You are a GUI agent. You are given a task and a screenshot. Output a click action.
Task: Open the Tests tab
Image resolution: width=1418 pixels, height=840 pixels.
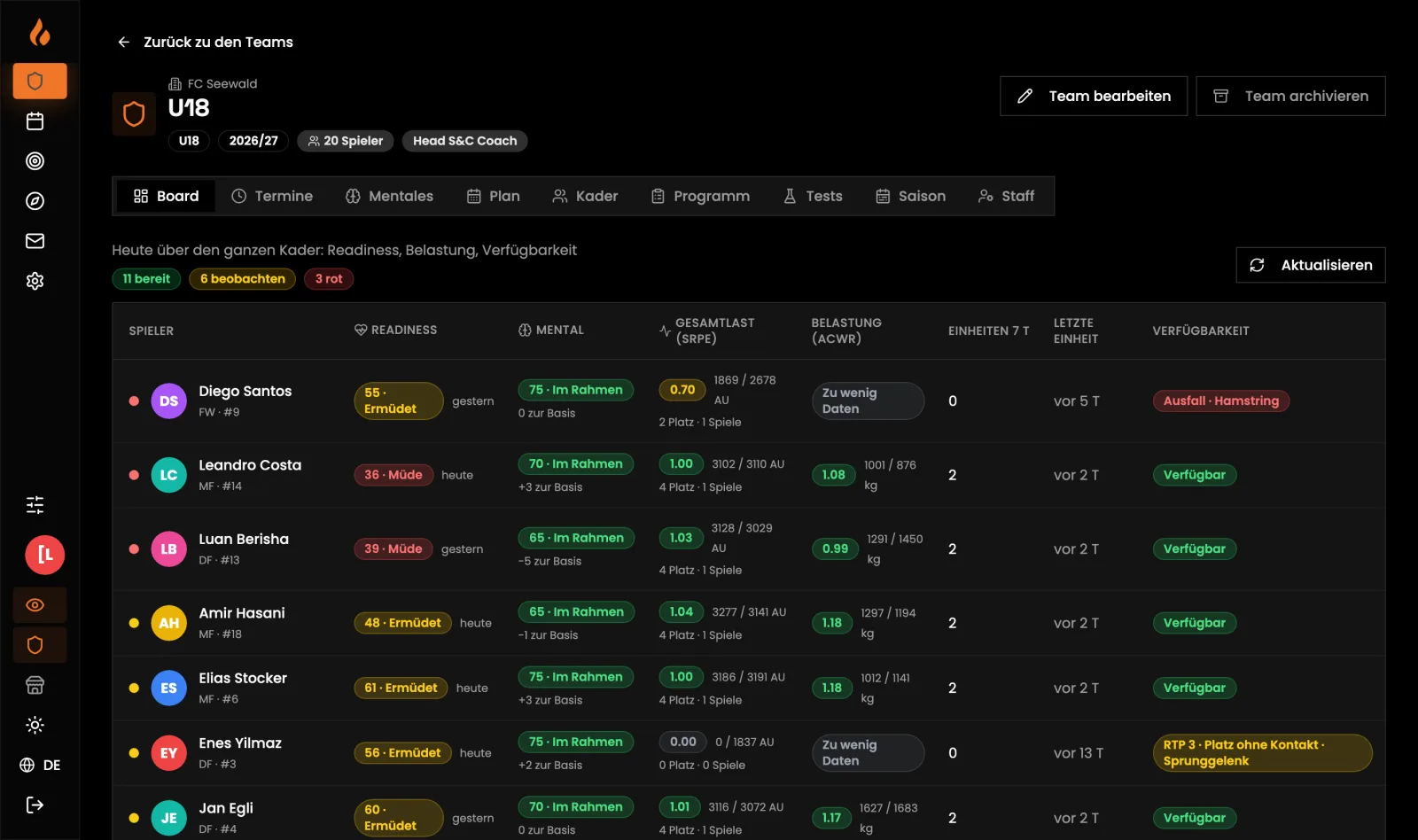point(813,196)
